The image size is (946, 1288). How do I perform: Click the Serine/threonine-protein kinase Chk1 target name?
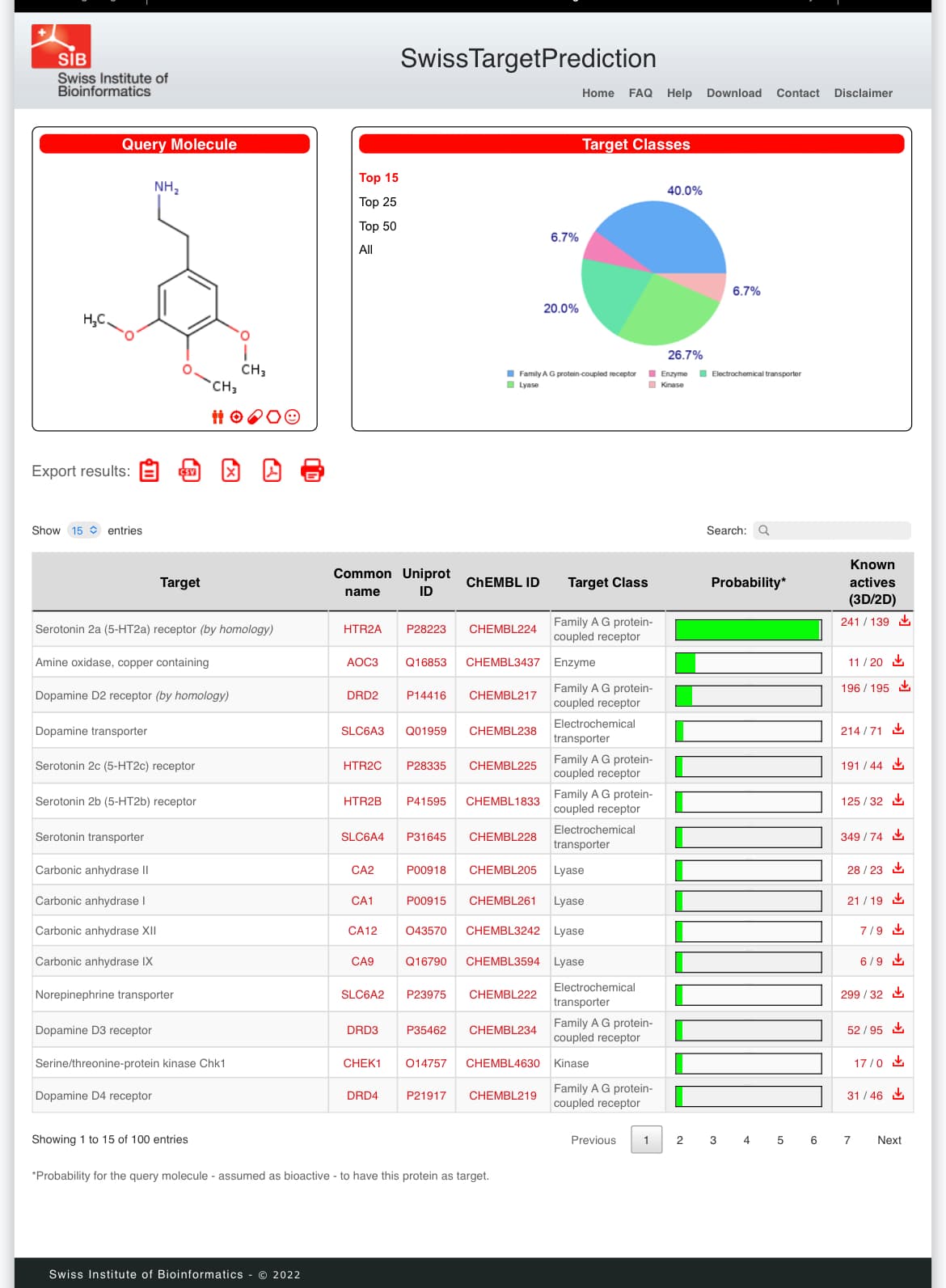click(130, 1063)
